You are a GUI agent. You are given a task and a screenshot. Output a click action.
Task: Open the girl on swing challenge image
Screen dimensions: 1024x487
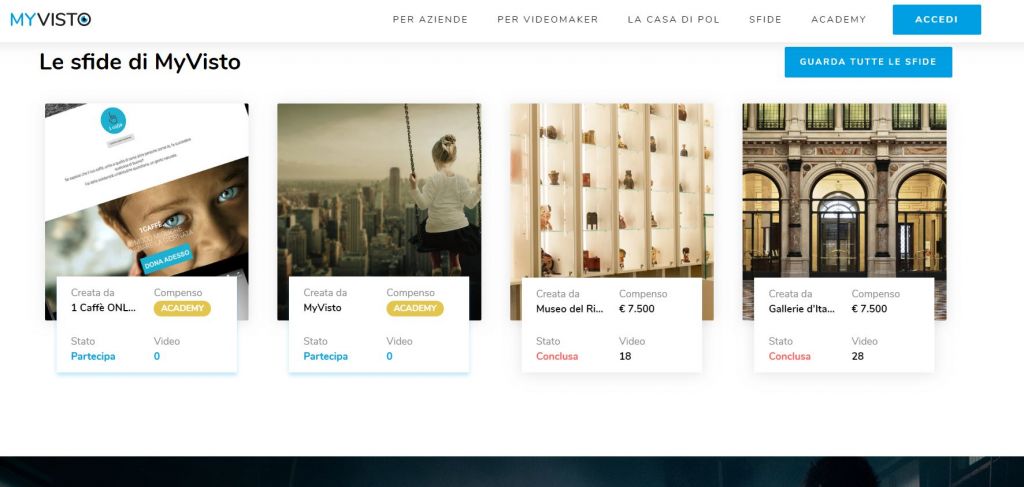click(x=379, y=190)
